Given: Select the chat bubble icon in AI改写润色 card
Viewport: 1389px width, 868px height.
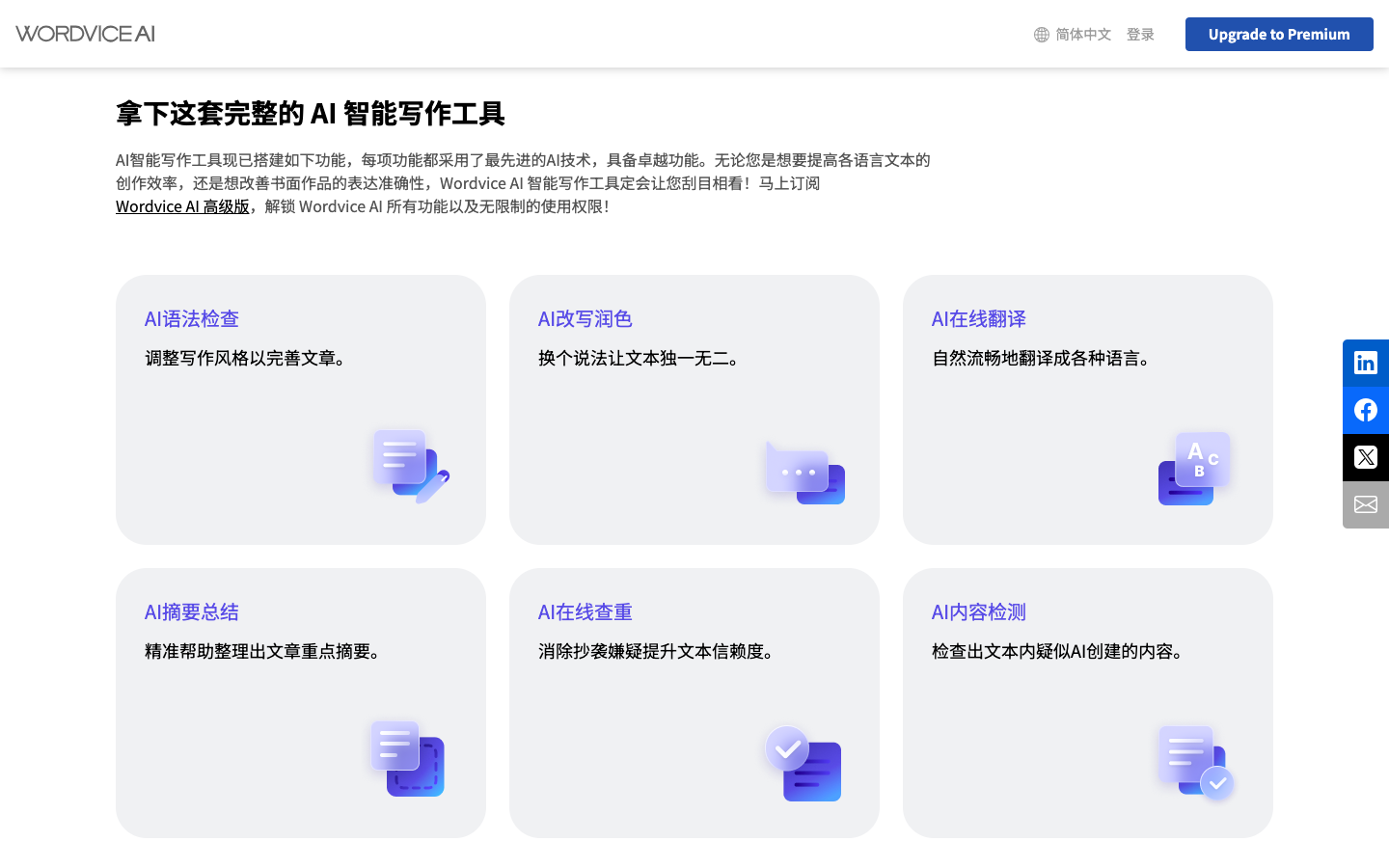Looking at the screenshot, I should click(x=803, y=472).
